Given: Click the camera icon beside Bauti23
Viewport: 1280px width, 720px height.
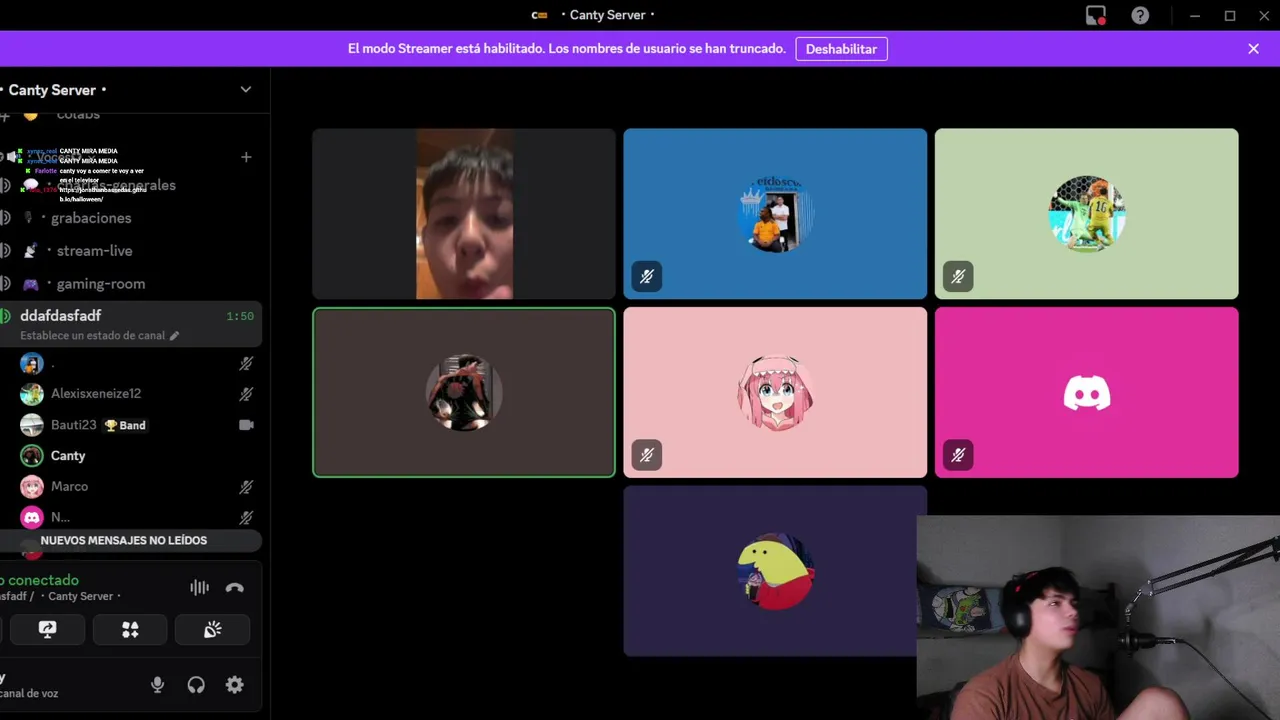Looking at the screenshot, I should (246, 425).
